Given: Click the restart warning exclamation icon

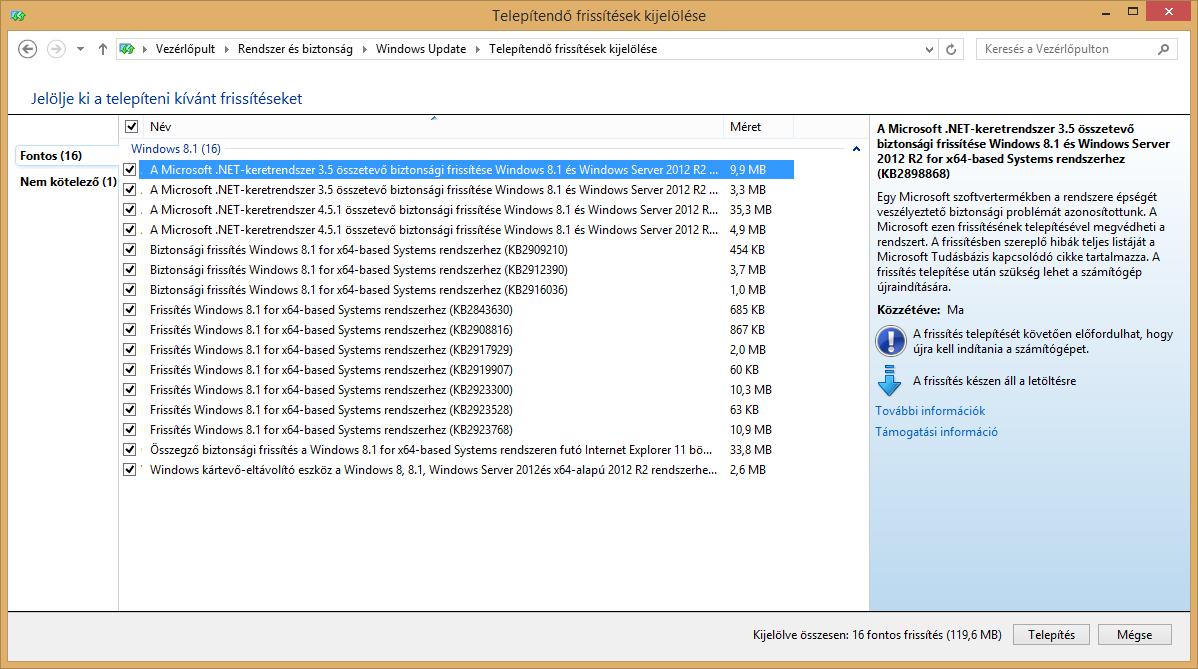Looking at the screenshot, I should coord(890,341).
